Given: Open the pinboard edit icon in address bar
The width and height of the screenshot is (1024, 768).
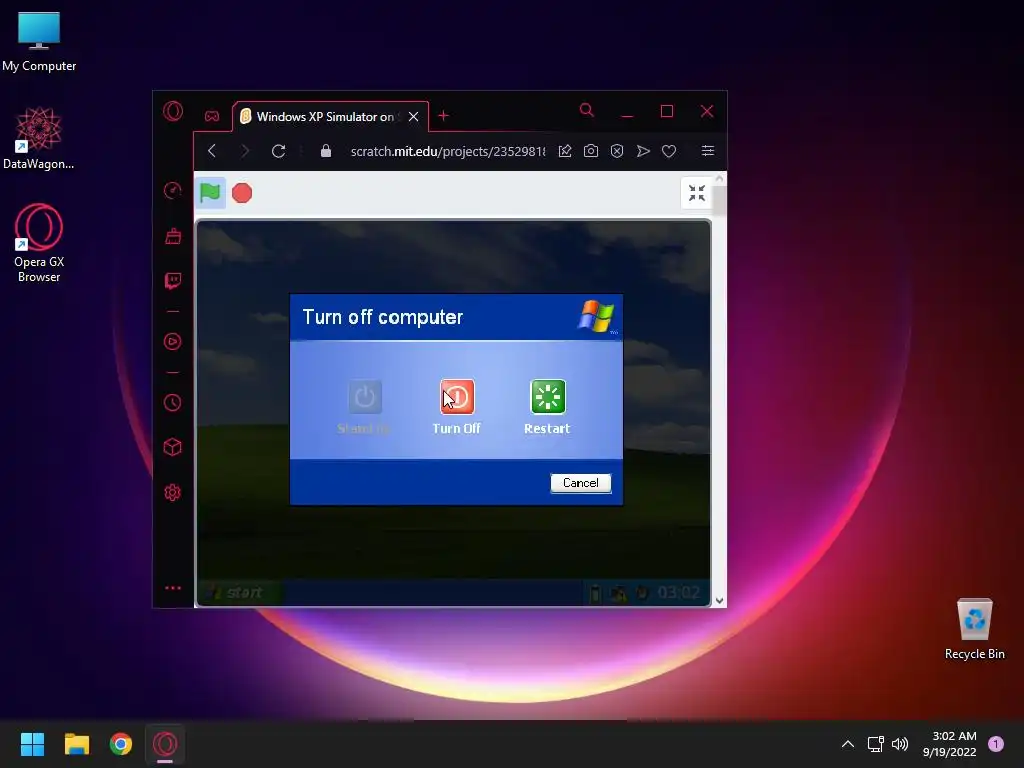Looking at the screenshot, I should 565,151.
